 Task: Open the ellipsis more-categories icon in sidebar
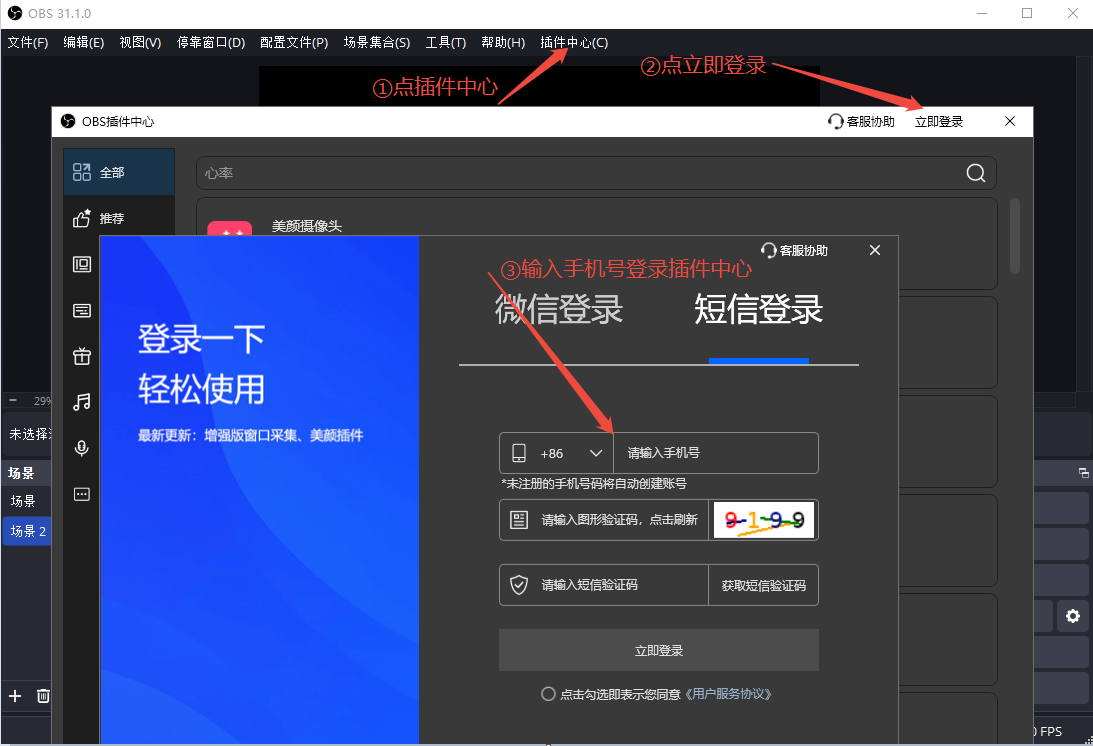click(x=81, y=493)
